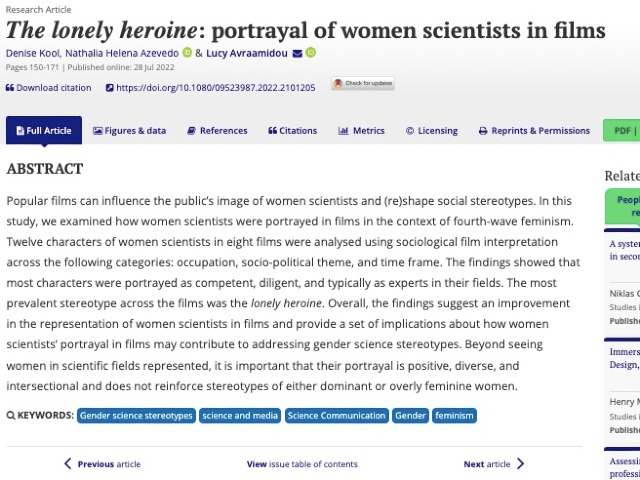This screenshot has height=480, width=640.
Task: View issue table of contents
Action: click(x=302, y=464)
